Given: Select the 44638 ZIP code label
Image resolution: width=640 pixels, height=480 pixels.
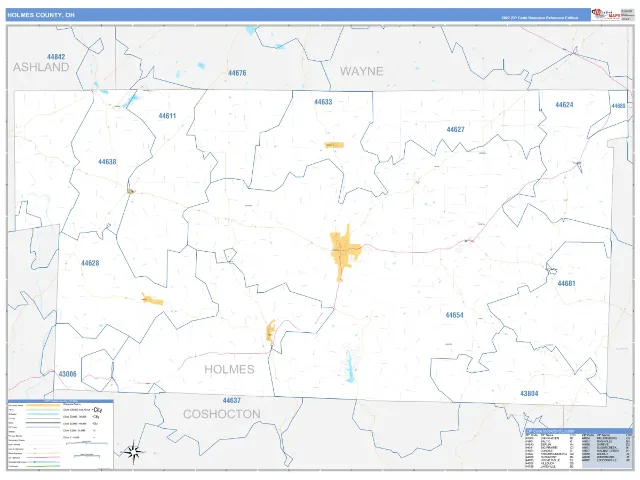Looking at the screenshot, I should click(x=107, y=162).
